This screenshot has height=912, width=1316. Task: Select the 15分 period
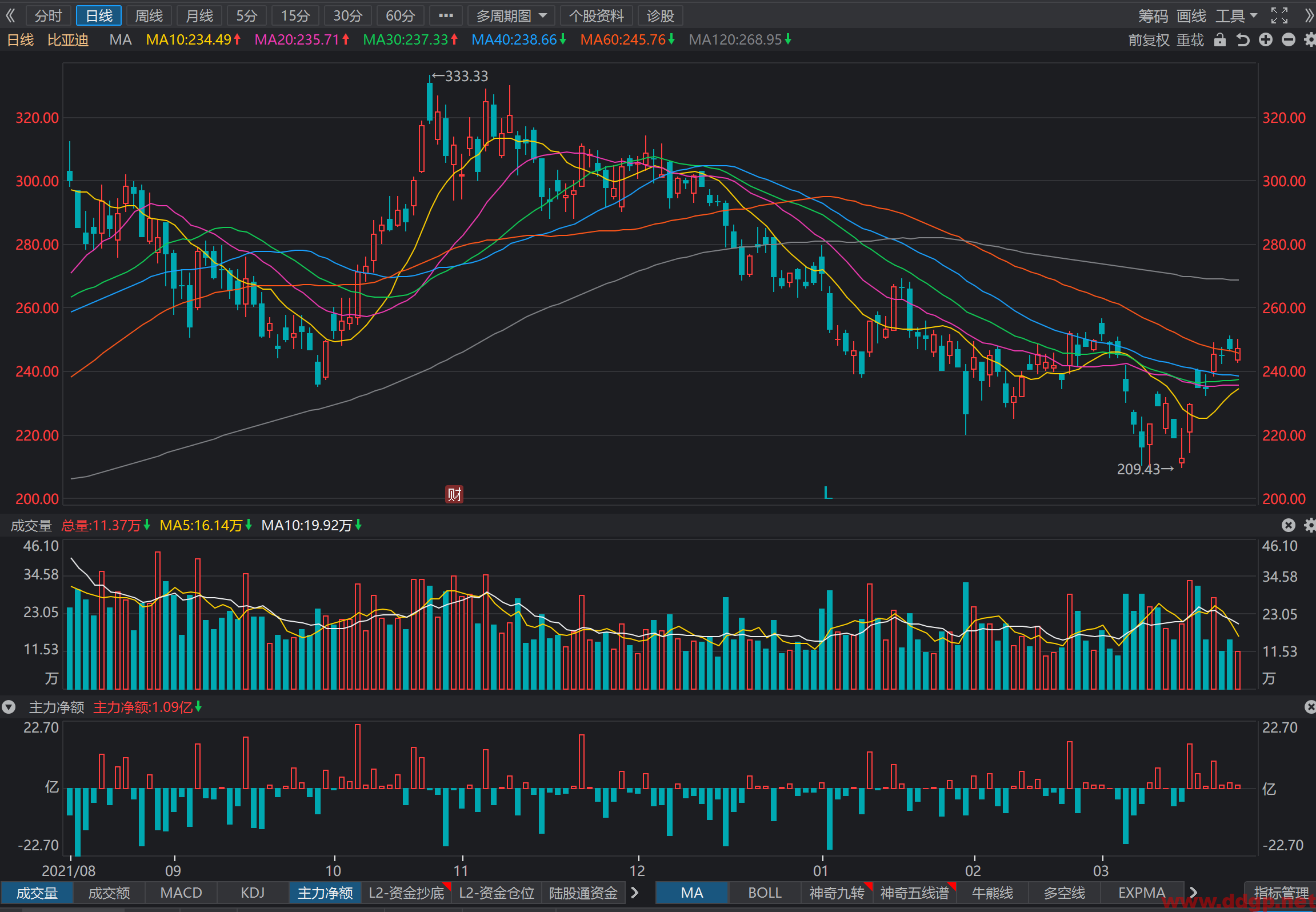click(x=295, y=15)
